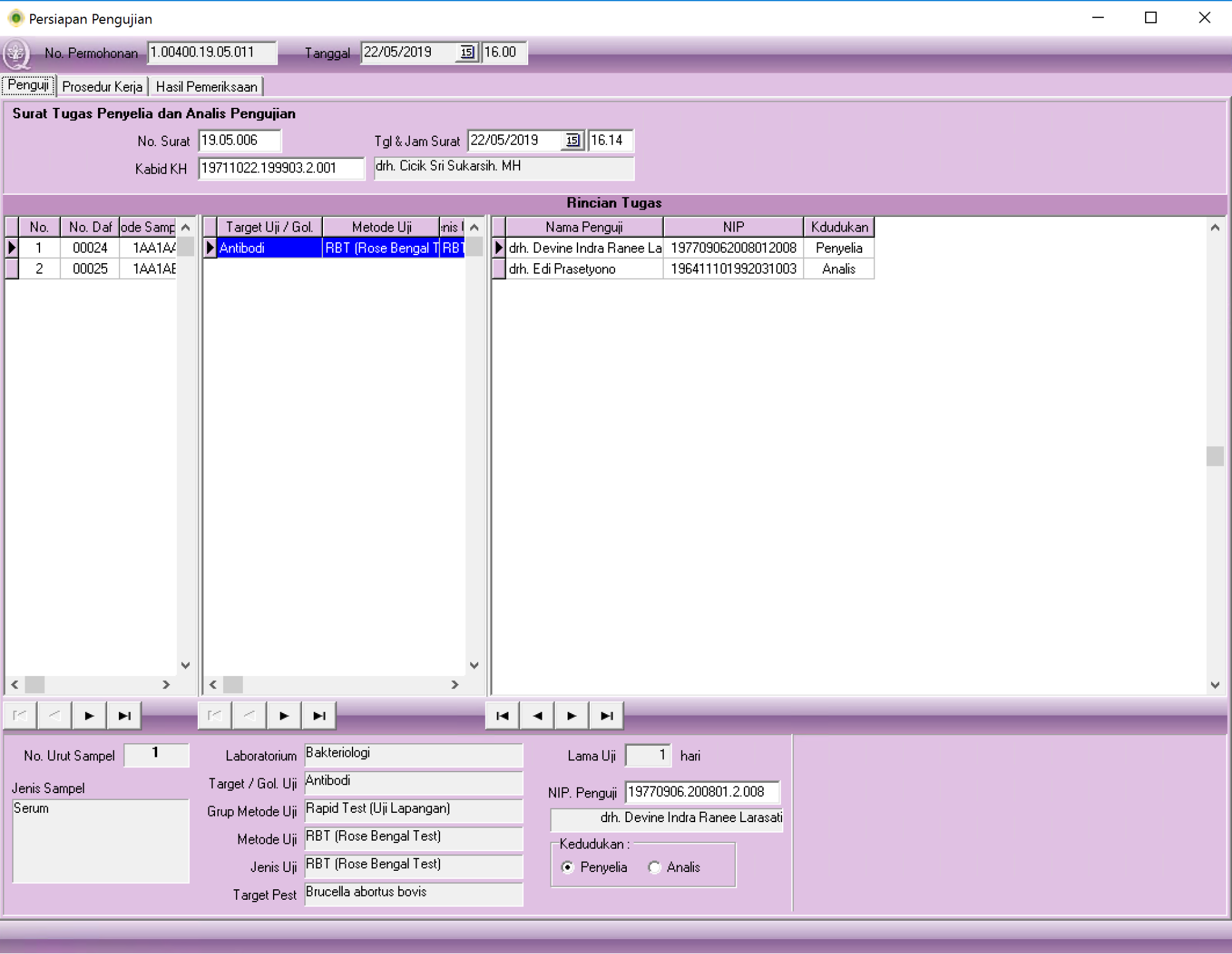The width and height of the screenshot is (1232, 954).
Task: Click the No. Surat input field
Action: pos(239,141)
